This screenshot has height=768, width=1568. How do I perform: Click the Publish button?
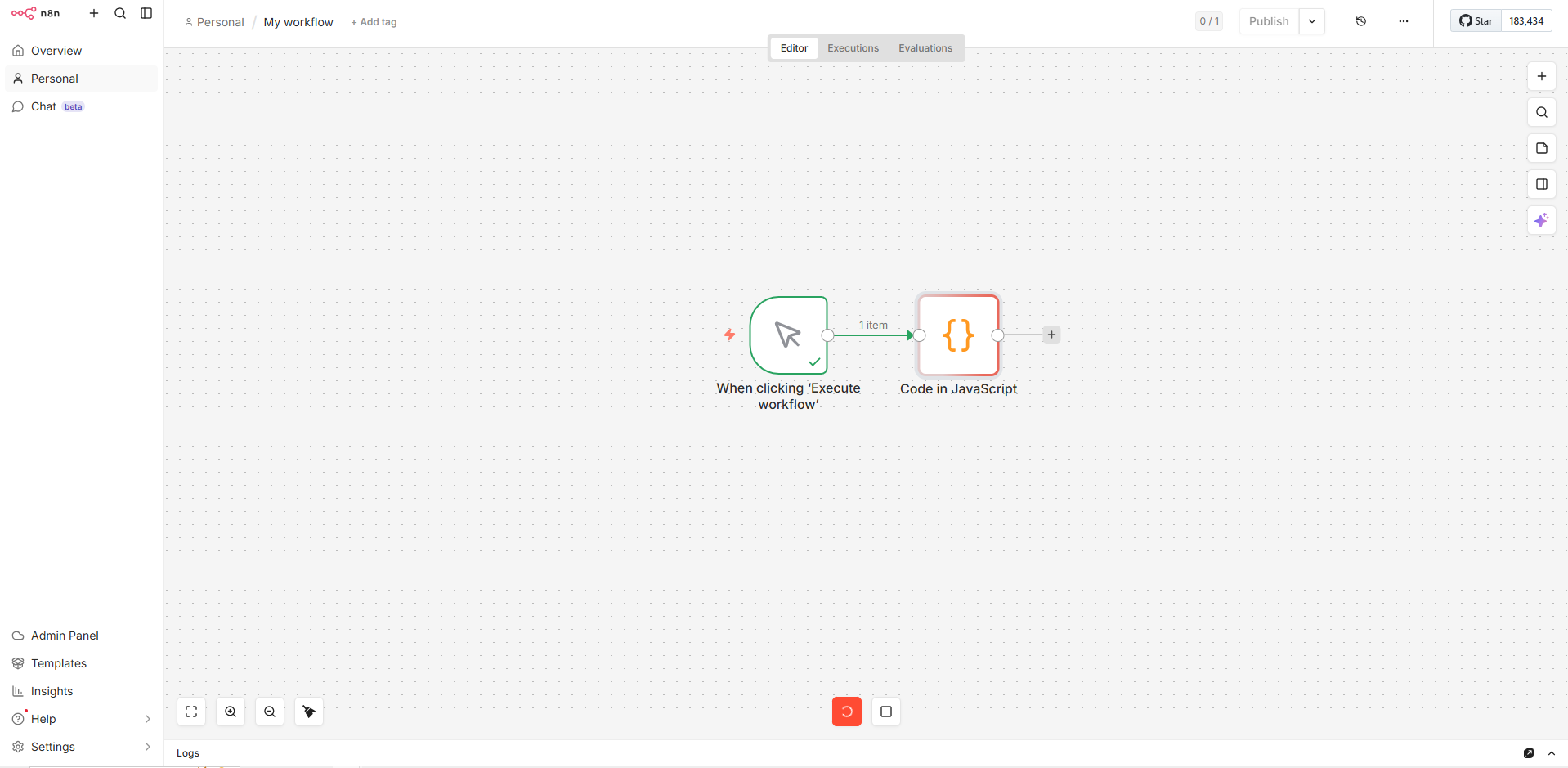(x=1269, y=21)
